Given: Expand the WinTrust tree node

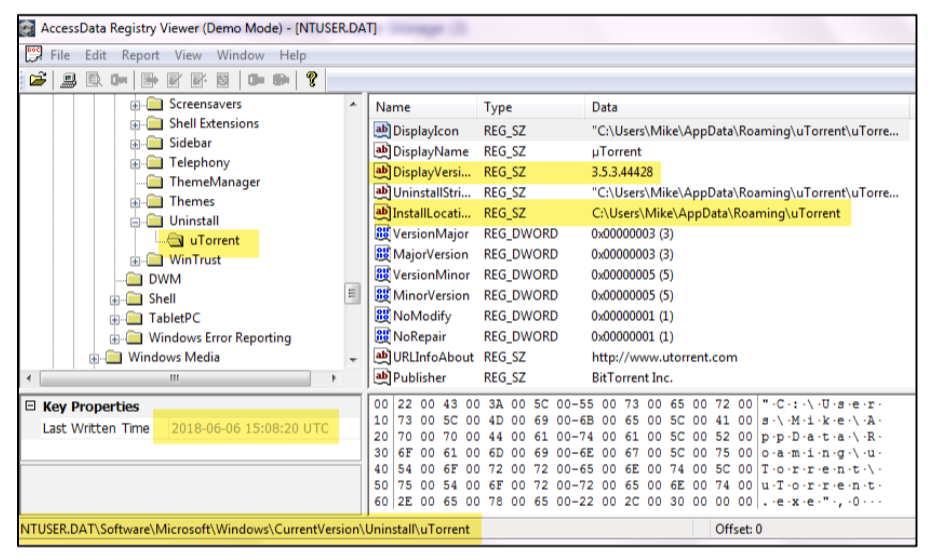Looking at the screenshot, I should pyautogui.click(x=136, y=261).
